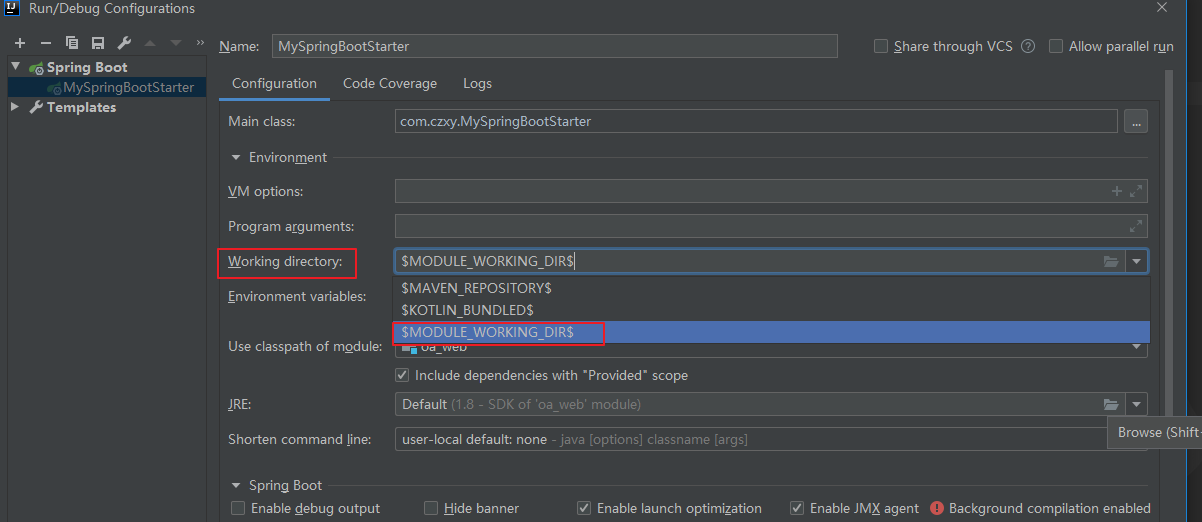Screen dimensions: 1202x522
Task: Click the browse folder icon in JRE field
Action: click(1110, 405)
